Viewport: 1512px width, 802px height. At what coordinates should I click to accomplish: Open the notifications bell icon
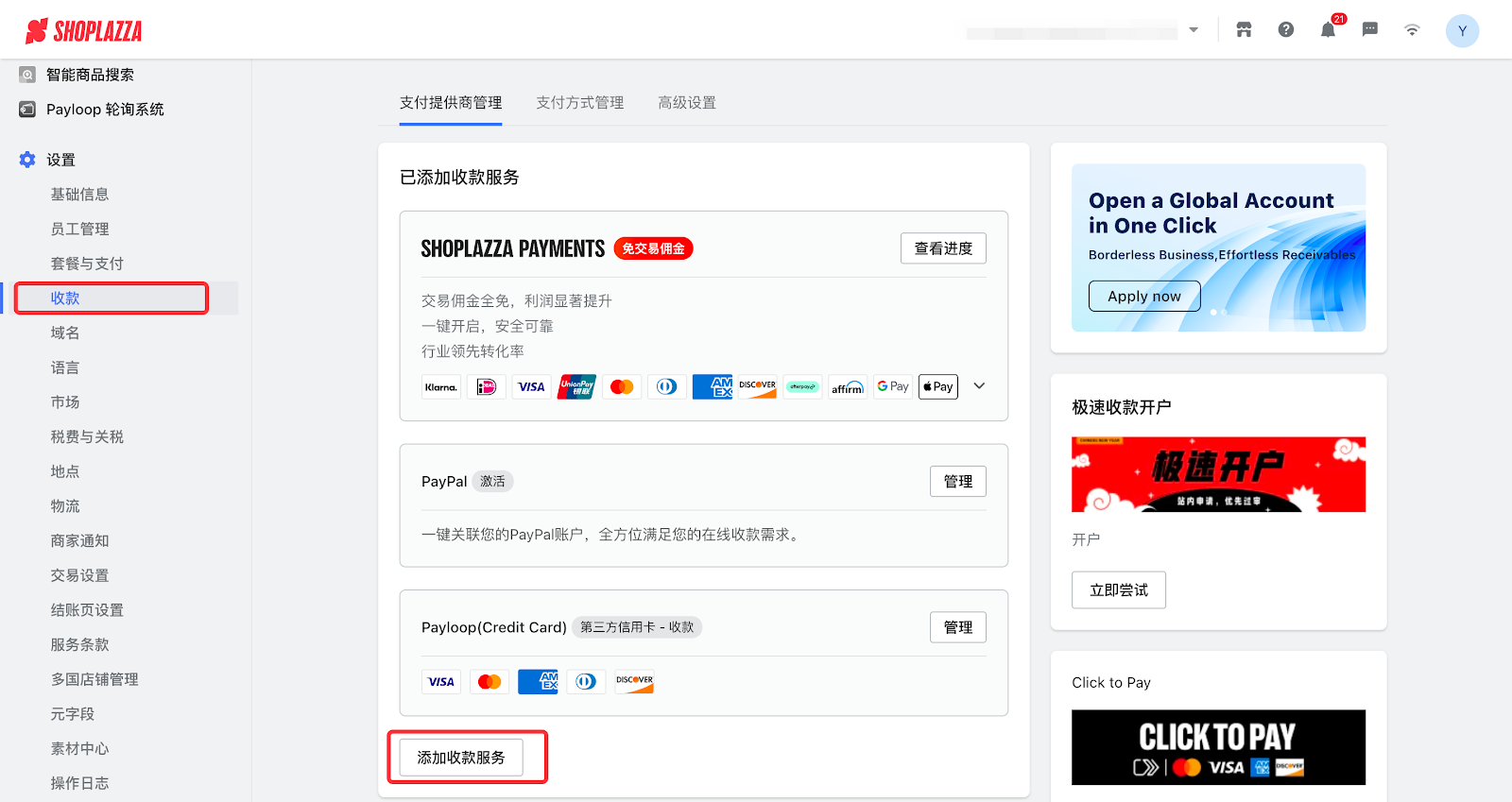coord(1328,30)
